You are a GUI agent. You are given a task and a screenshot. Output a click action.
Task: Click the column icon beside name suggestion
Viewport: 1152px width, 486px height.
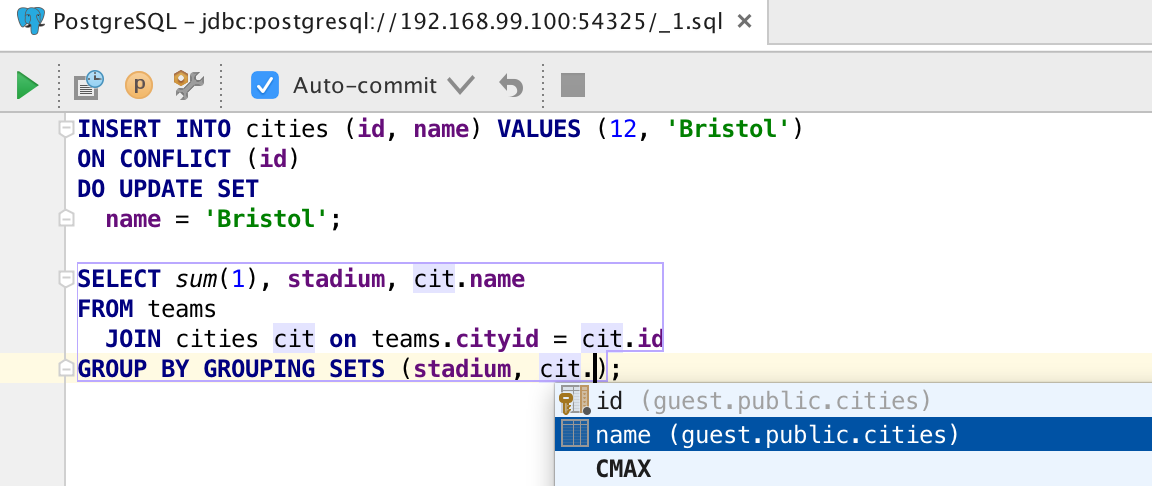pyautogui.click(x=575, y=435)
